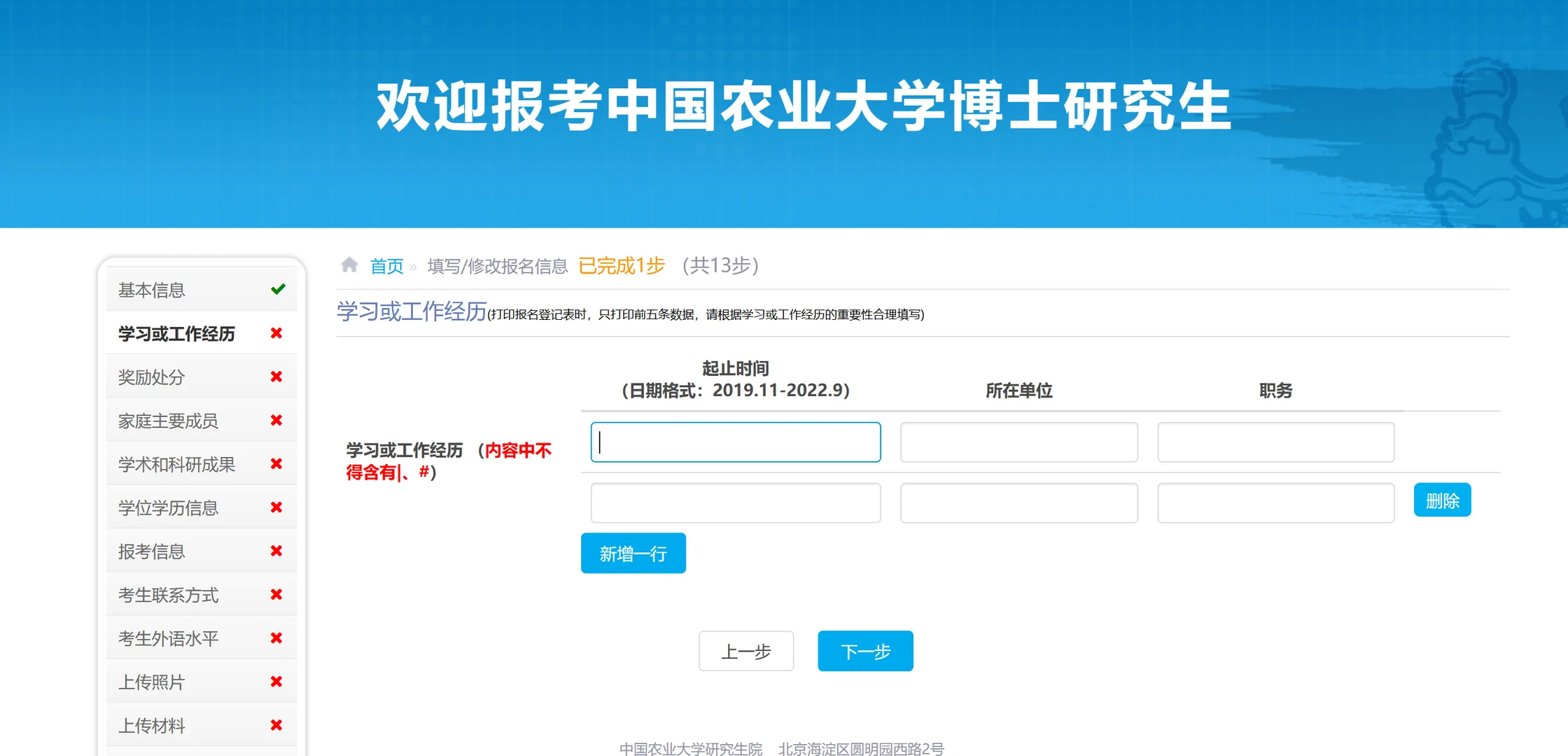Select 上传照片 in the left navigation
This screenshot has width=1568, height=756.
point(151,681)
